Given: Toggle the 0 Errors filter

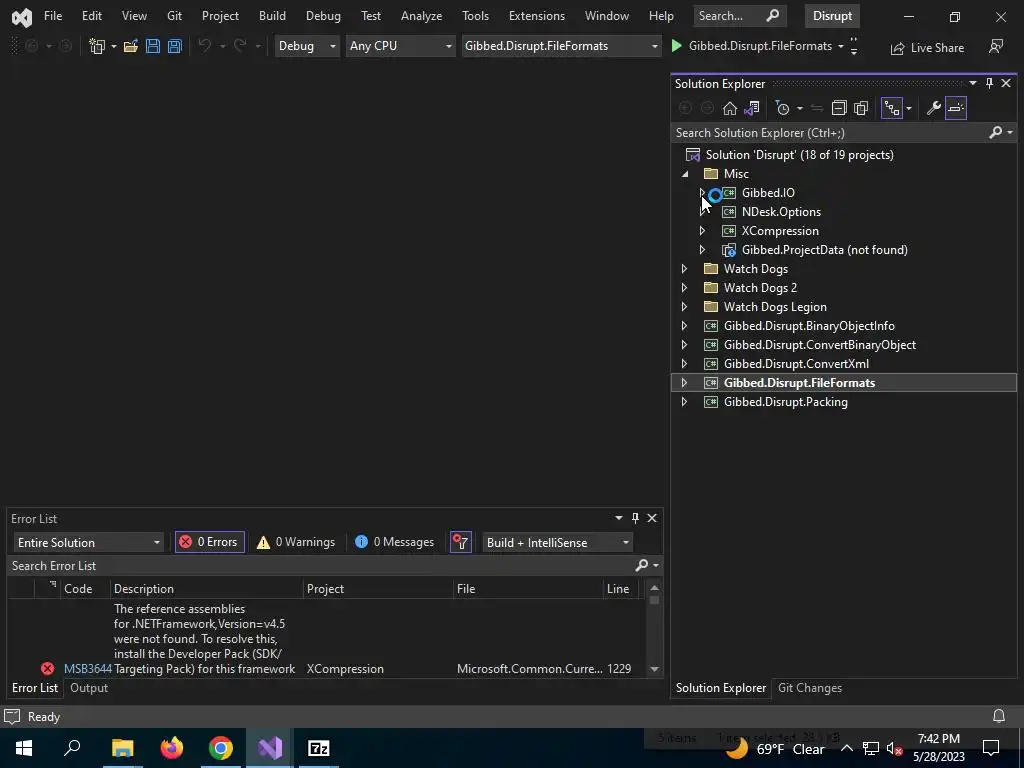Looking at the screenshot, I should pos(210,542).
